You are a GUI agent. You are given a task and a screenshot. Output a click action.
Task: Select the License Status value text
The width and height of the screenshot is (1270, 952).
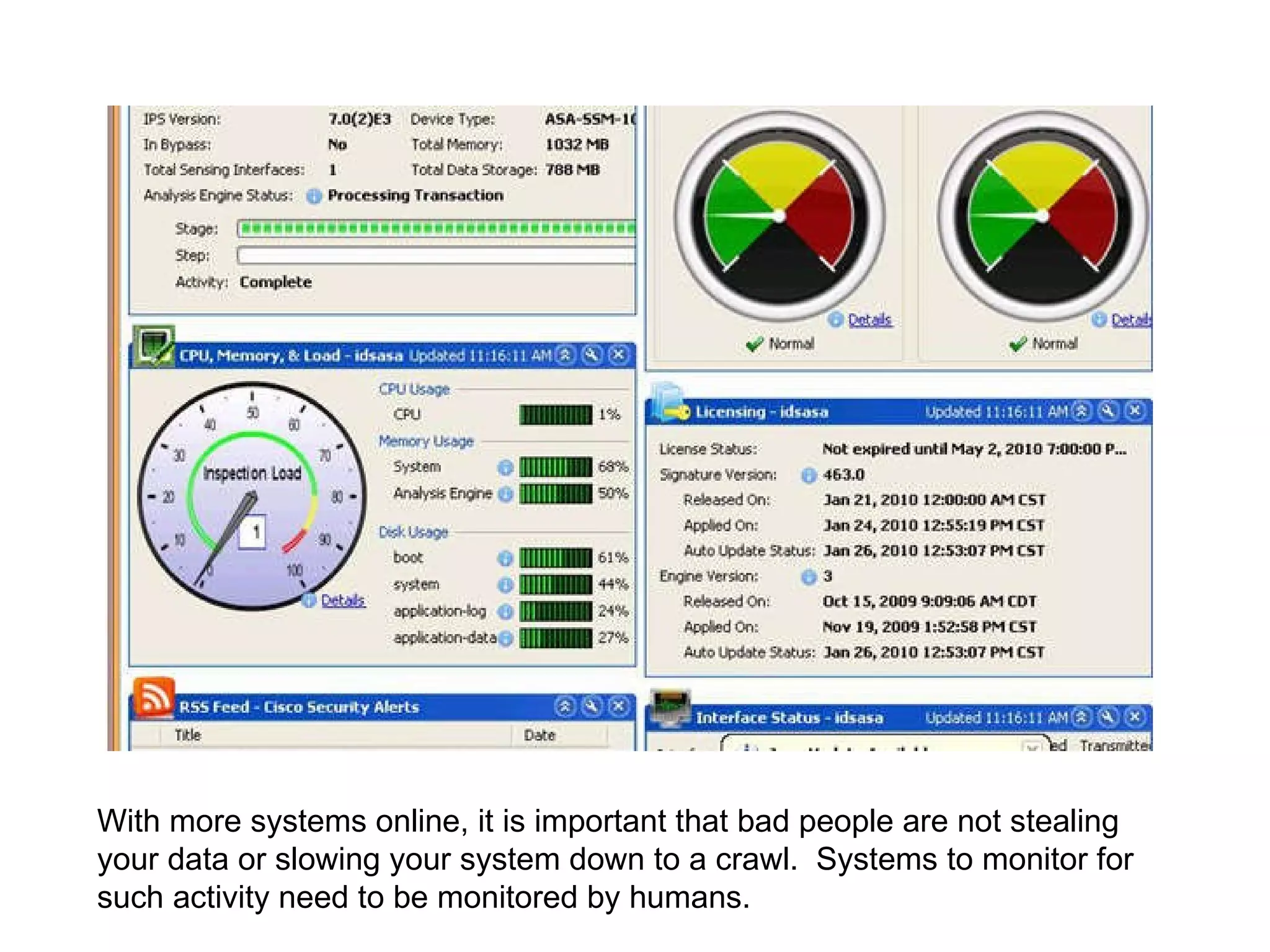(x=974, y=449)
